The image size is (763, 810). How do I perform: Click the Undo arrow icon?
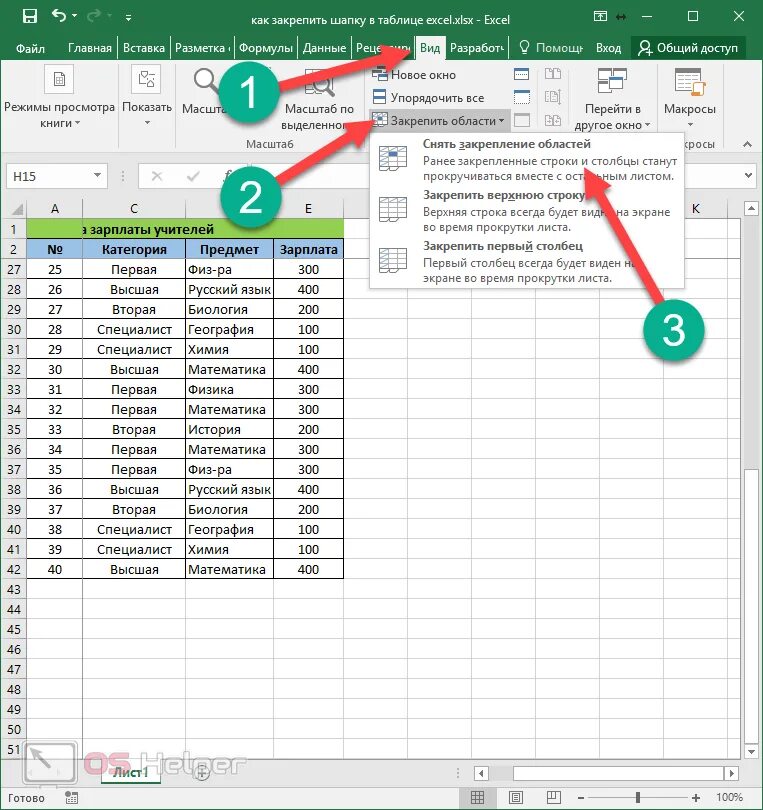pos(58,16)
